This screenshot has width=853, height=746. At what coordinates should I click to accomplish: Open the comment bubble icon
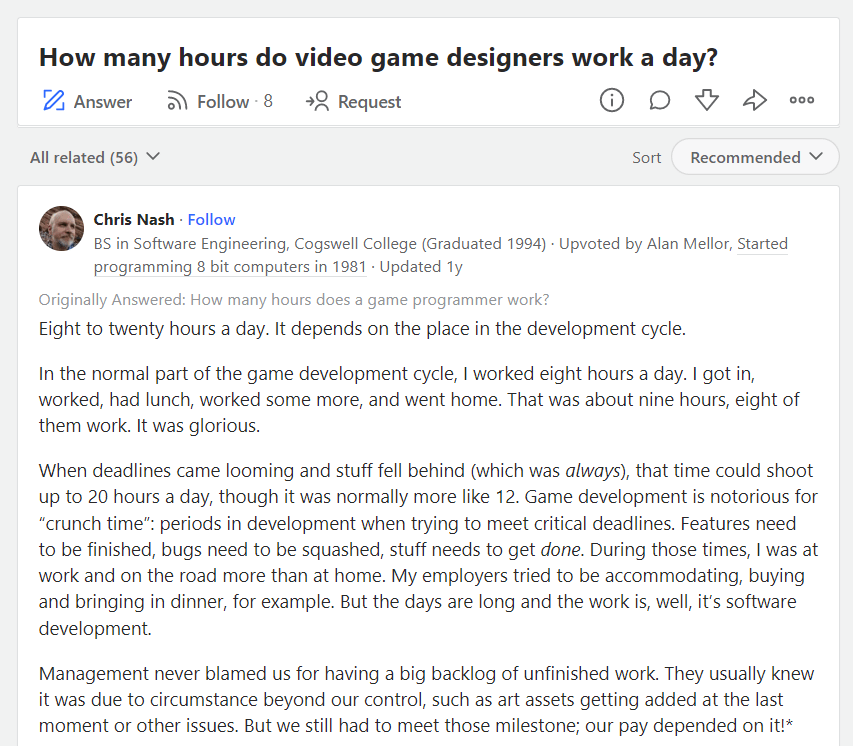660,100
